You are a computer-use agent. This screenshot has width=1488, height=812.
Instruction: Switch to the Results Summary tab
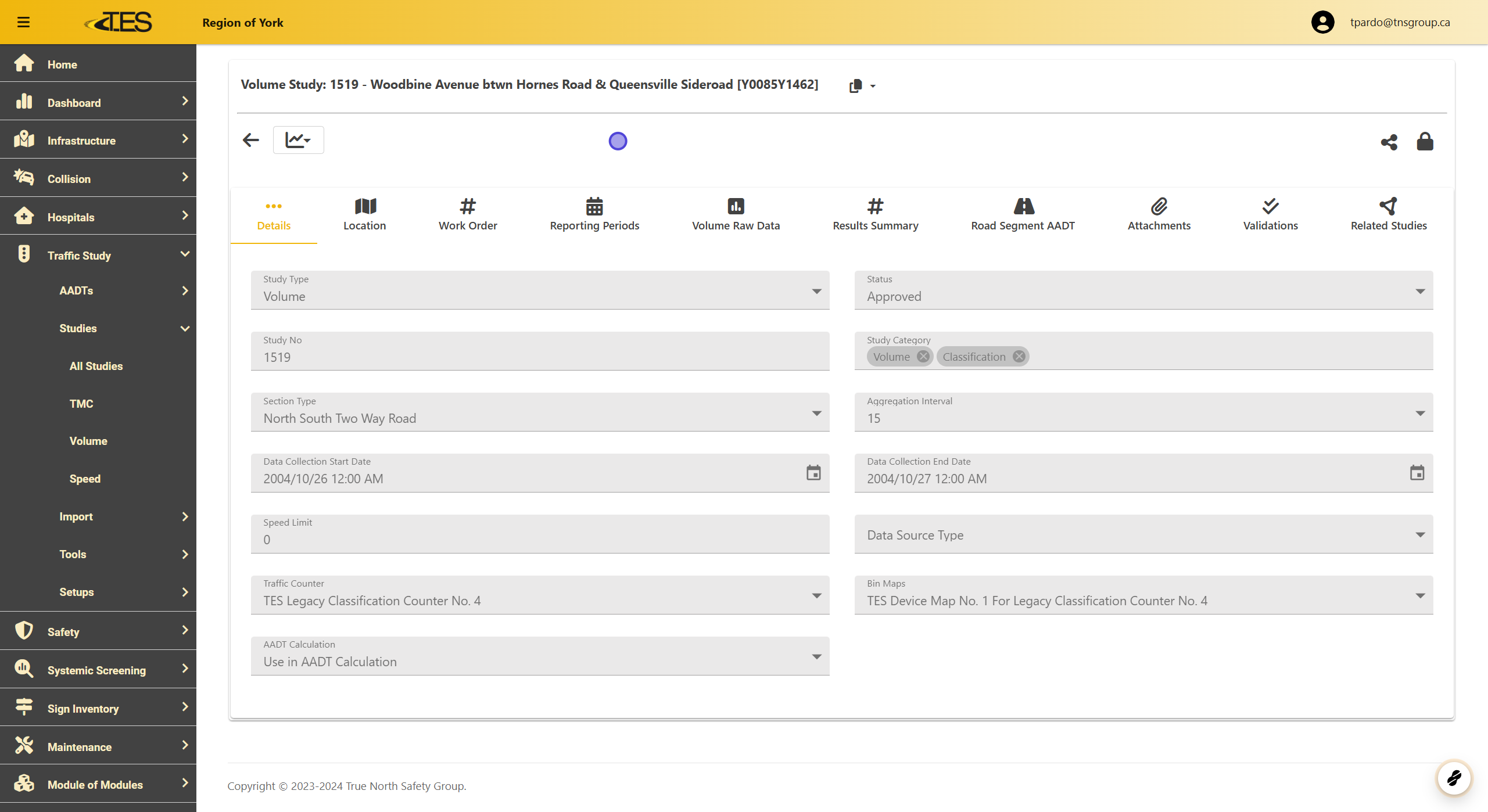(x=875, y=214)
